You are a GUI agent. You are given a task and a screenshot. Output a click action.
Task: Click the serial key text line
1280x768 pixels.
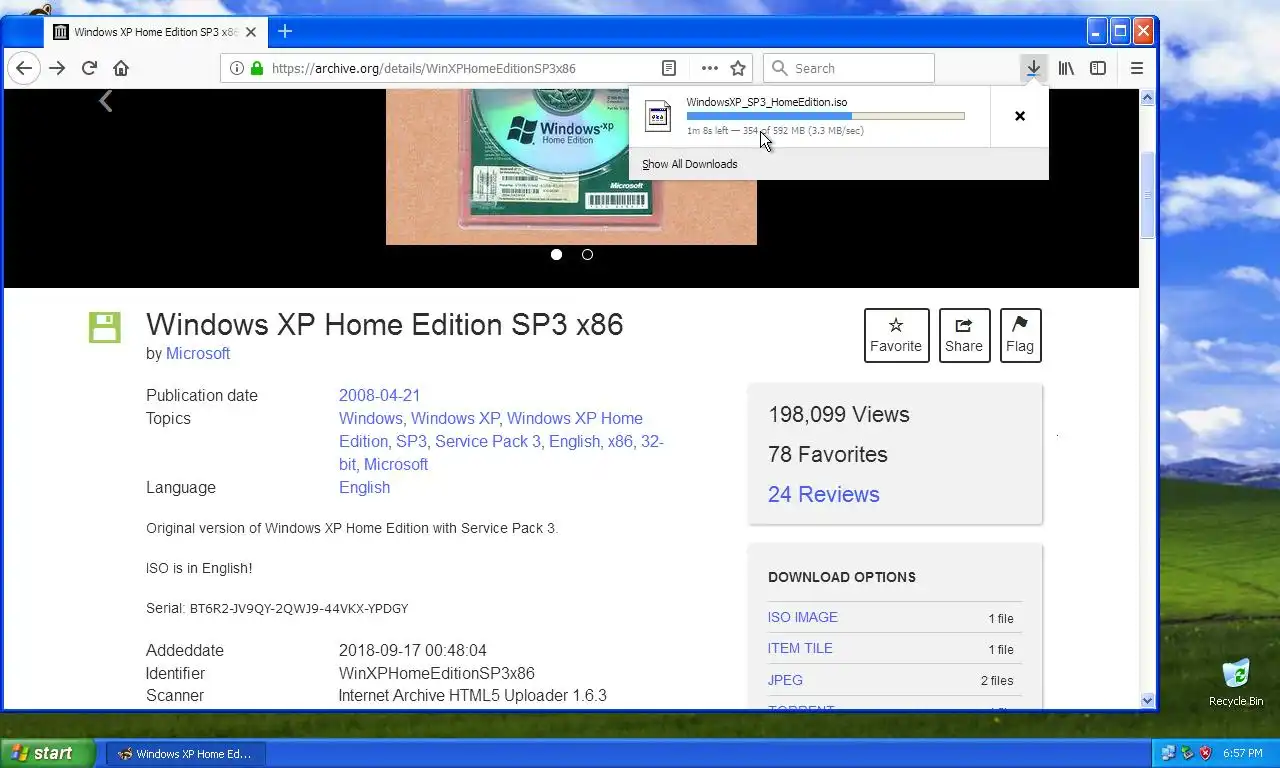277,608
